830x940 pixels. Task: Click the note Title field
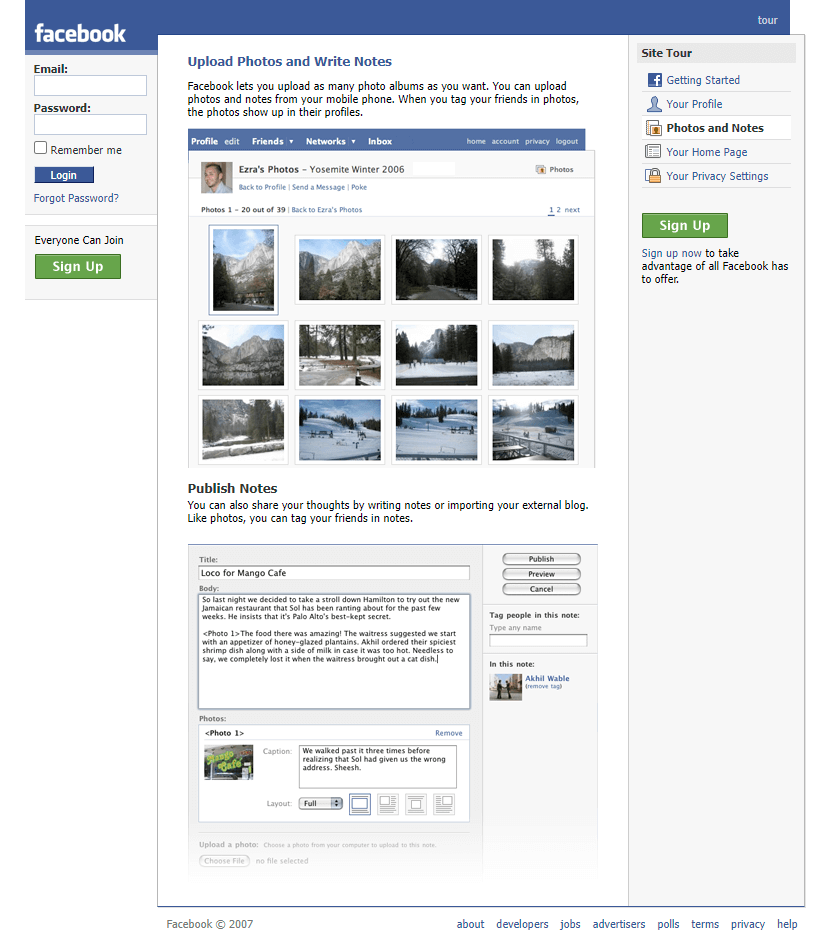click(x=334, y=573)
